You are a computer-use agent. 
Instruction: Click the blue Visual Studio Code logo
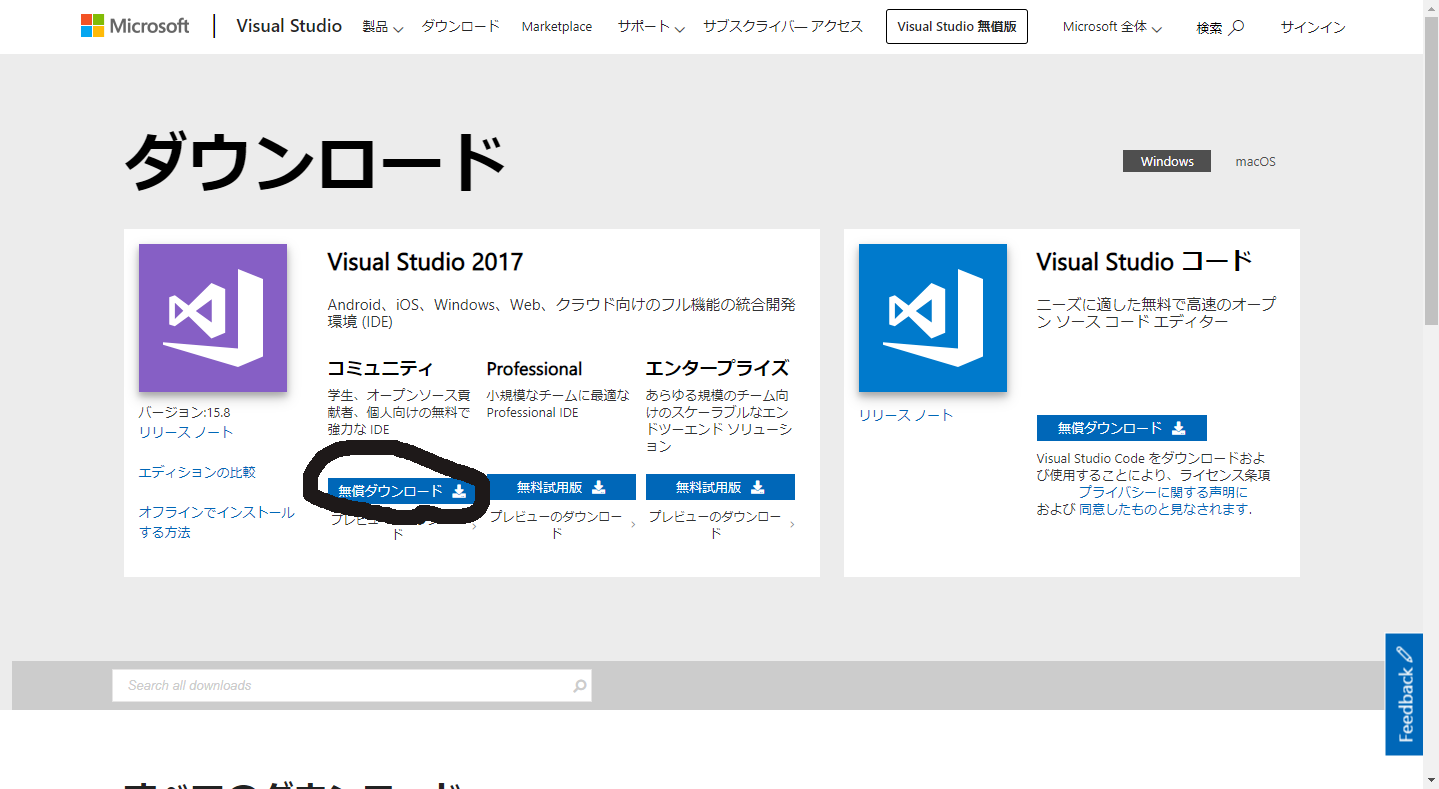click(x=933, y=318)
